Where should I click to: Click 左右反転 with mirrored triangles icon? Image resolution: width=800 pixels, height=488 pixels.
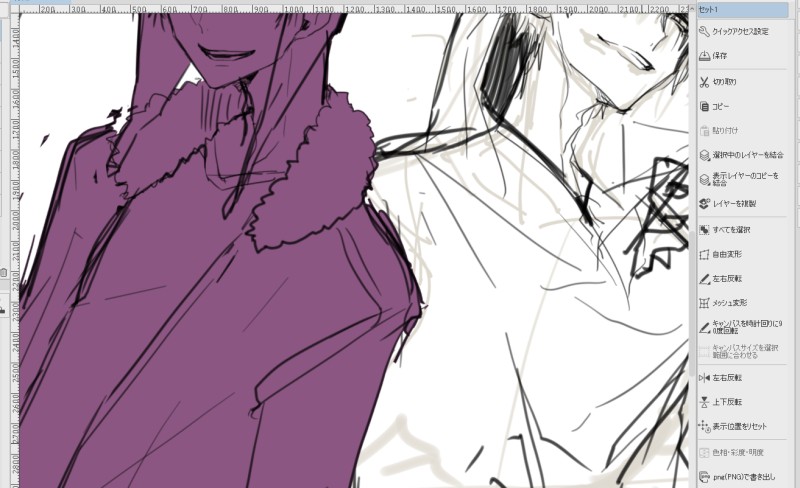tap(704, 378)
